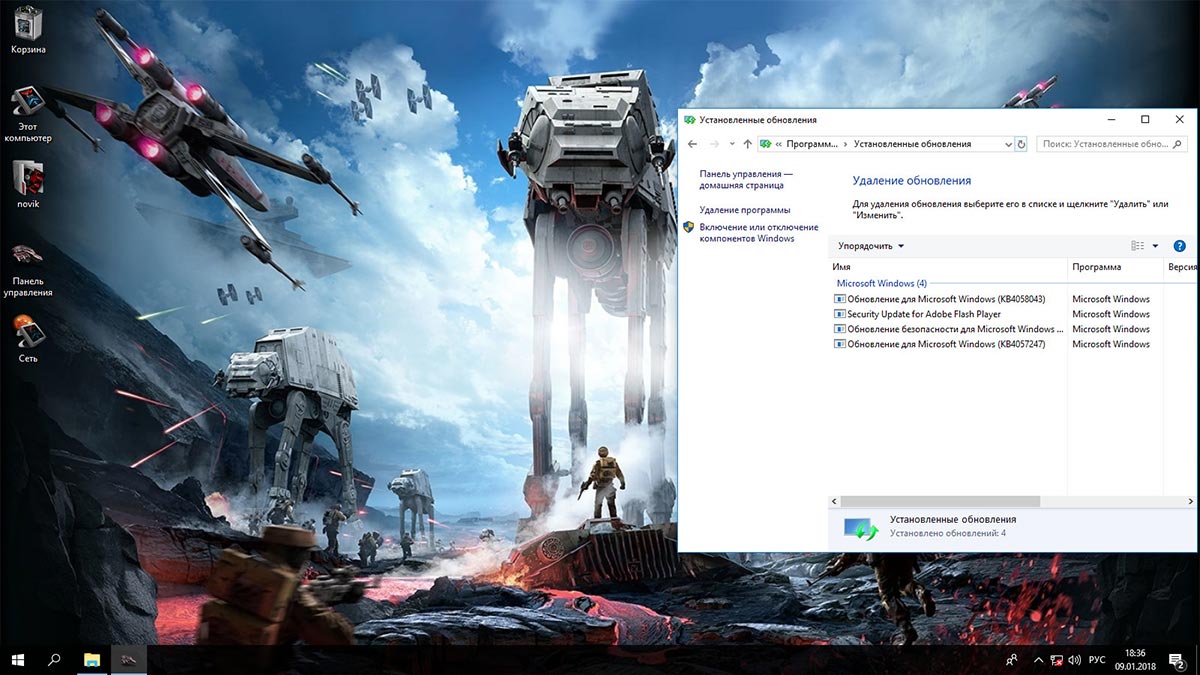Image resolution: width=1200 pixels, height=675 pixels.
Task: Open taskbar search magnifier
Action: (55, 660)
